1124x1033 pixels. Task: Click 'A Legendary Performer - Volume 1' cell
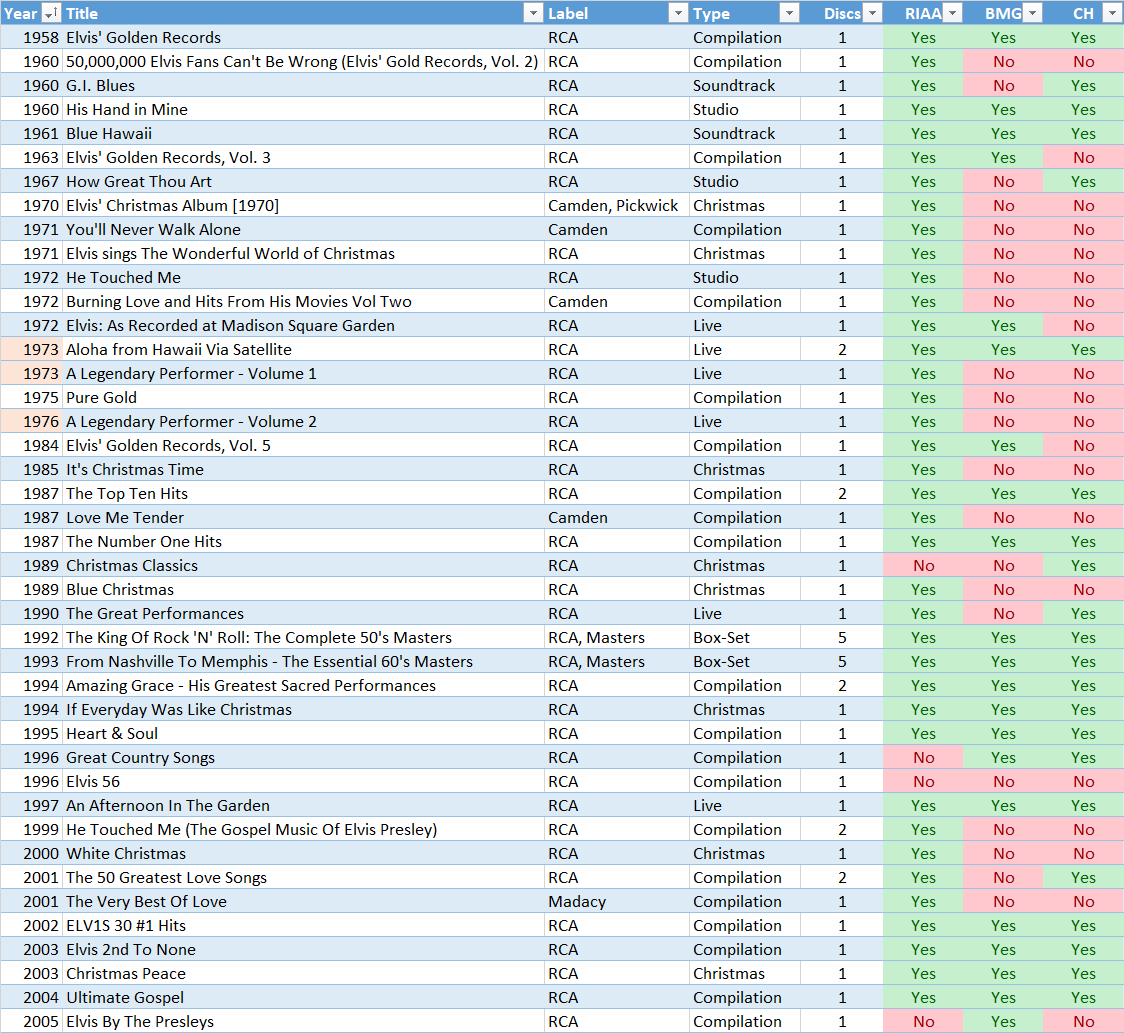[x=303, y=373]
